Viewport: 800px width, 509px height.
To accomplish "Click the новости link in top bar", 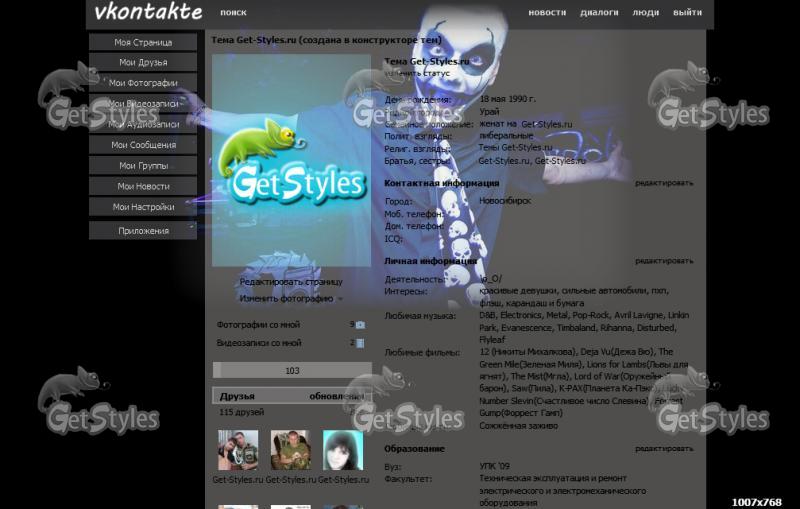I will [546, 13].
